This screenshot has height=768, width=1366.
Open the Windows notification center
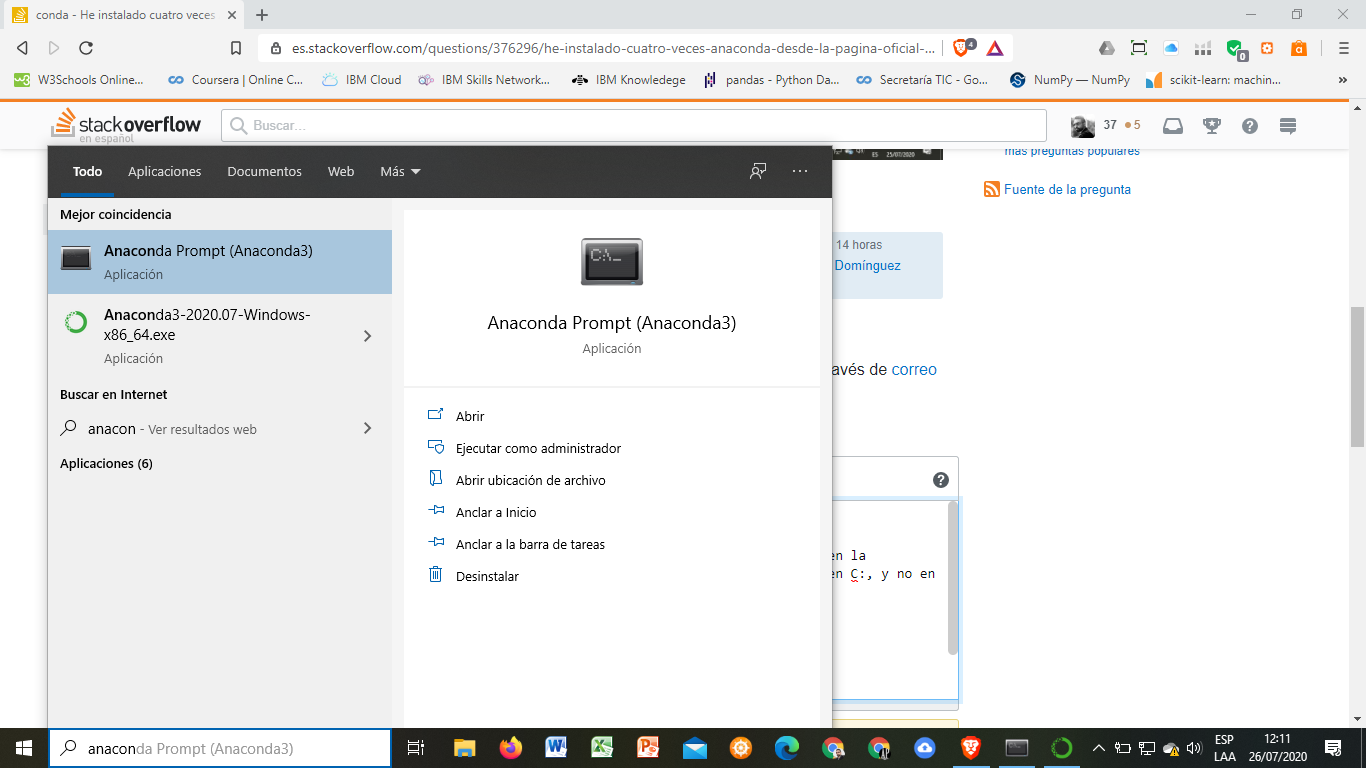coord(1332,748)
